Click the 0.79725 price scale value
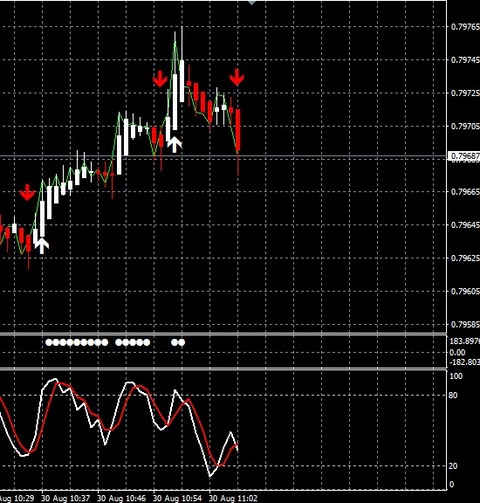This screenshot has height=503, width=480. (465, 93)
